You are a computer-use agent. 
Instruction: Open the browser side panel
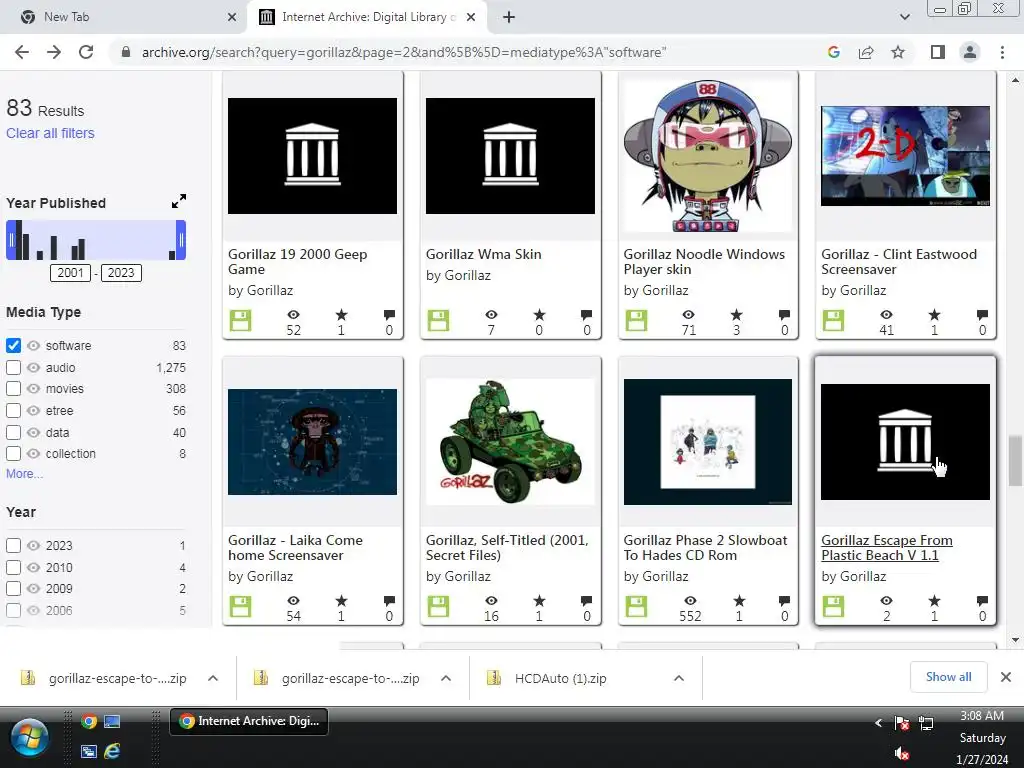[938, 52]
